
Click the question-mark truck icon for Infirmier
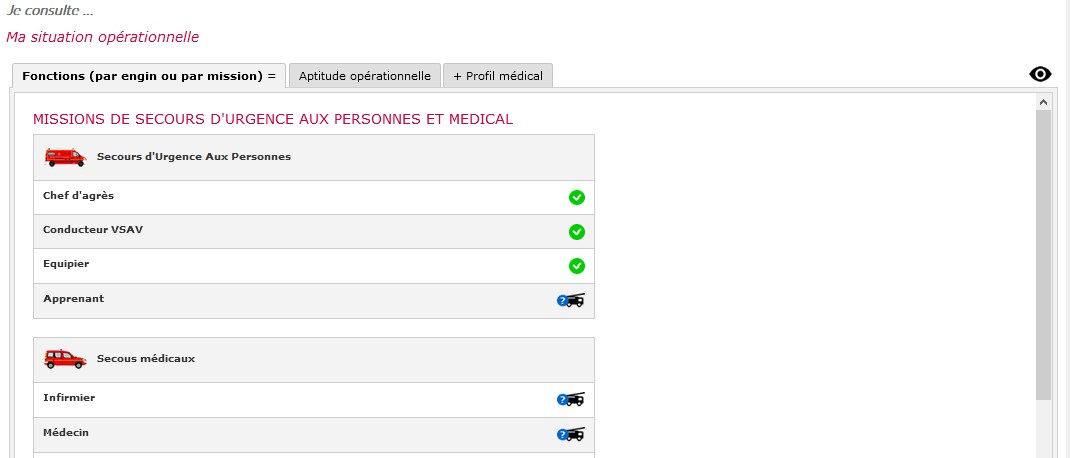pyautogui.click(x=570, y=399)
